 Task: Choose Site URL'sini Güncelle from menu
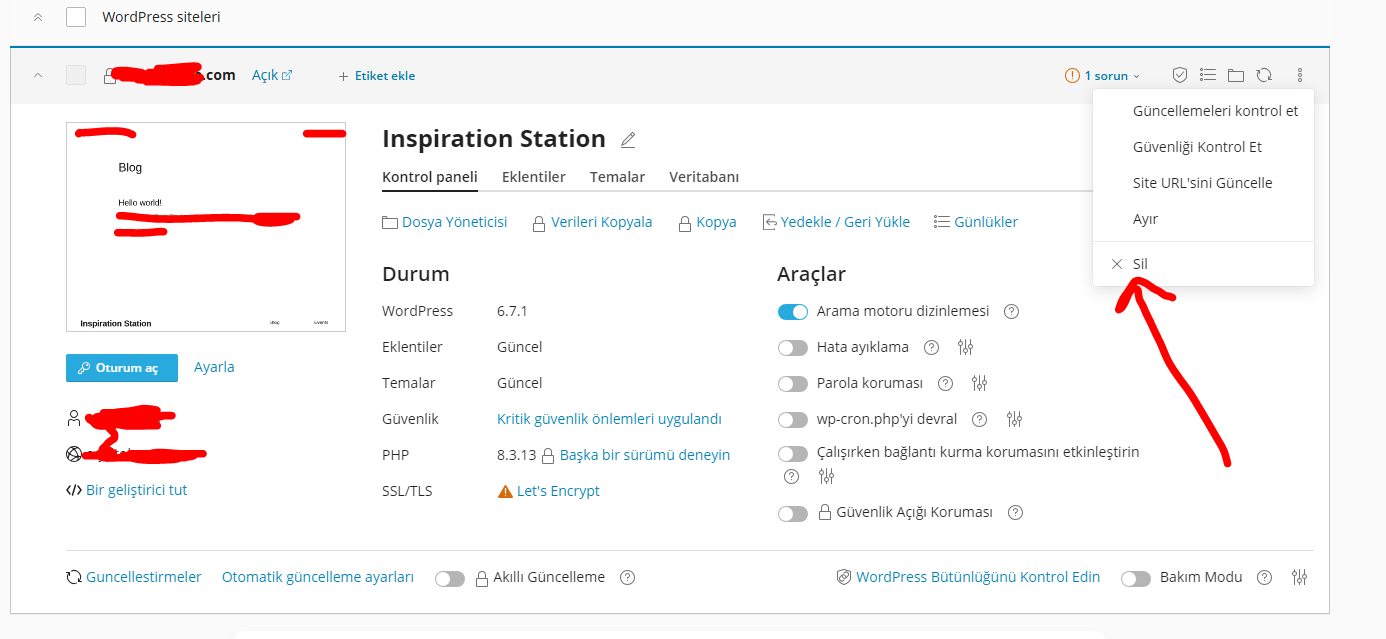[1203, 183]
